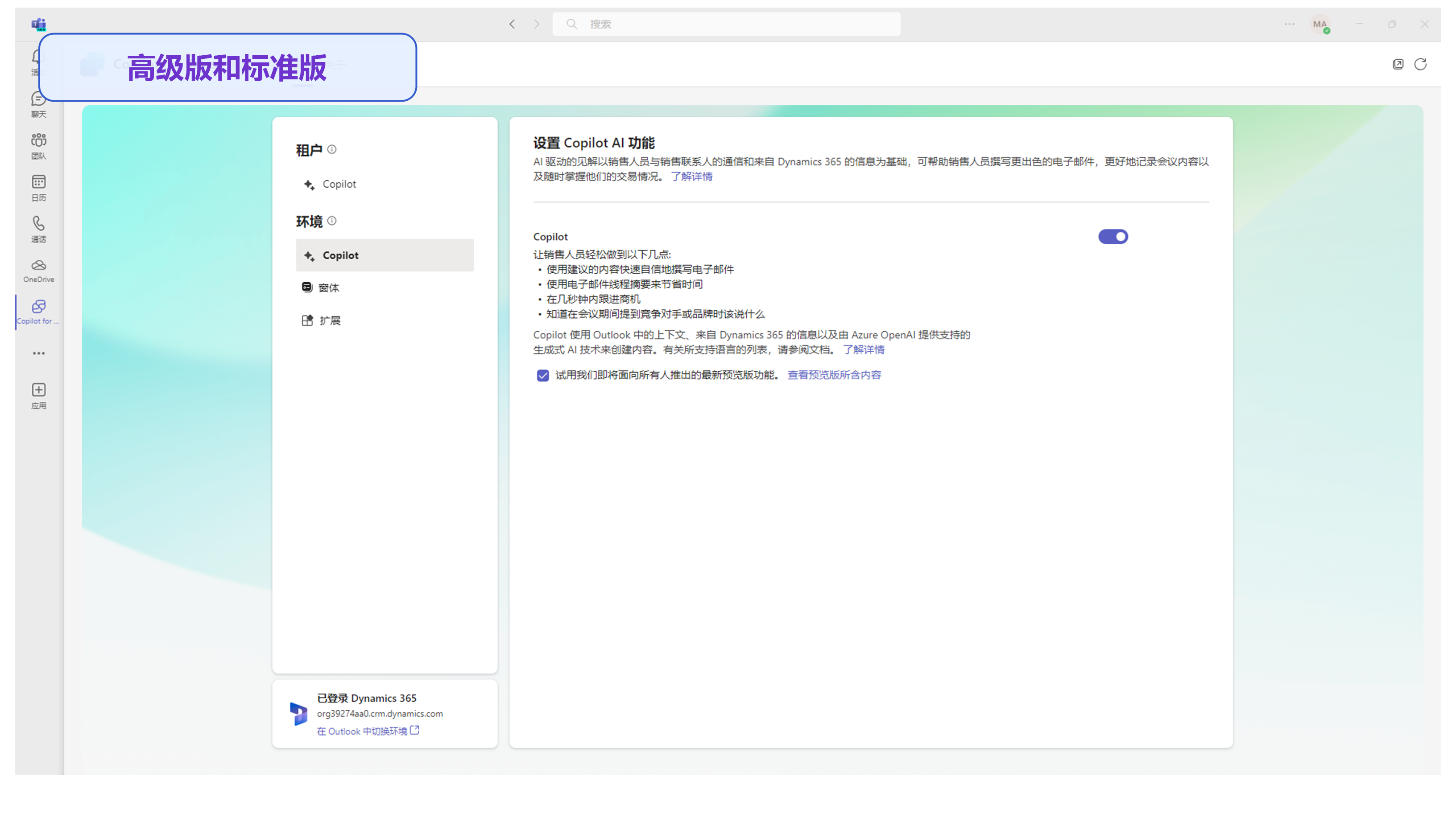The image size is (1456, 831).
Task: Click the 租户 info tooltip icon
Action: (333, 149)
